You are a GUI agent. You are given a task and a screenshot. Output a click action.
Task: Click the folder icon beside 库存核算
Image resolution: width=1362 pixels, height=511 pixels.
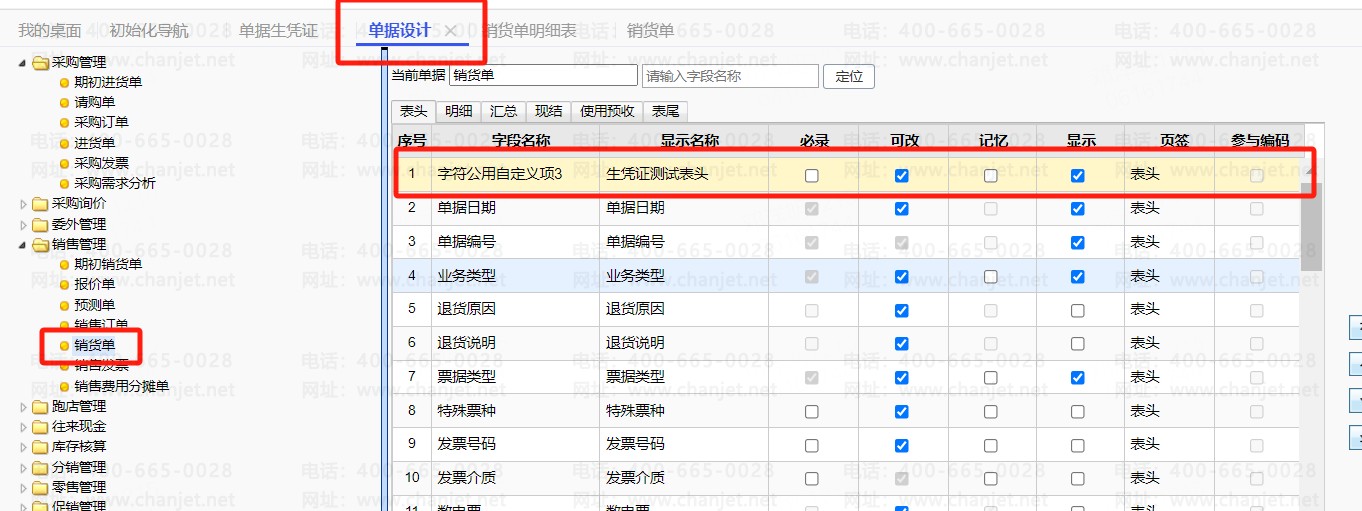41,447
